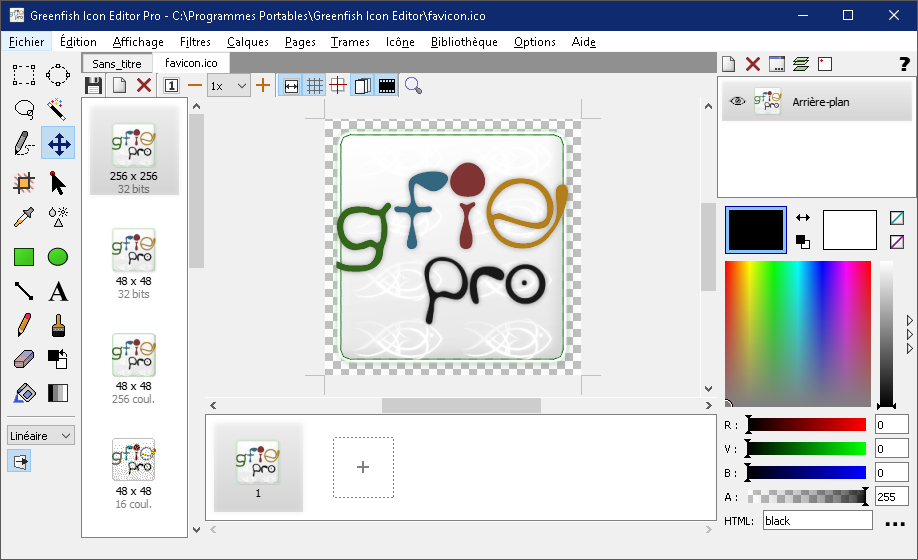The image size is (918, 560).
Task: Add a new frame with the dashed plus box
Action: [x=364, y=468]
